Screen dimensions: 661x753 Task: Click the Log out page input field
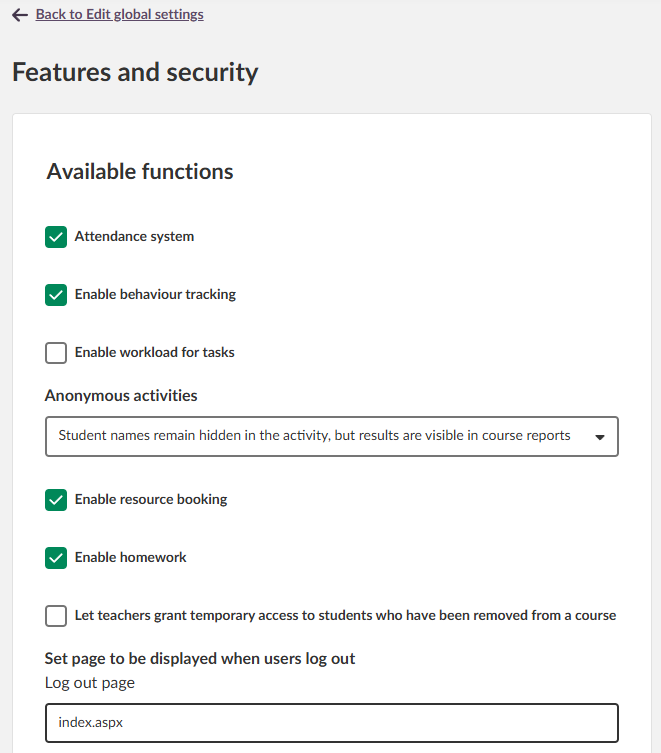[331, 722]
